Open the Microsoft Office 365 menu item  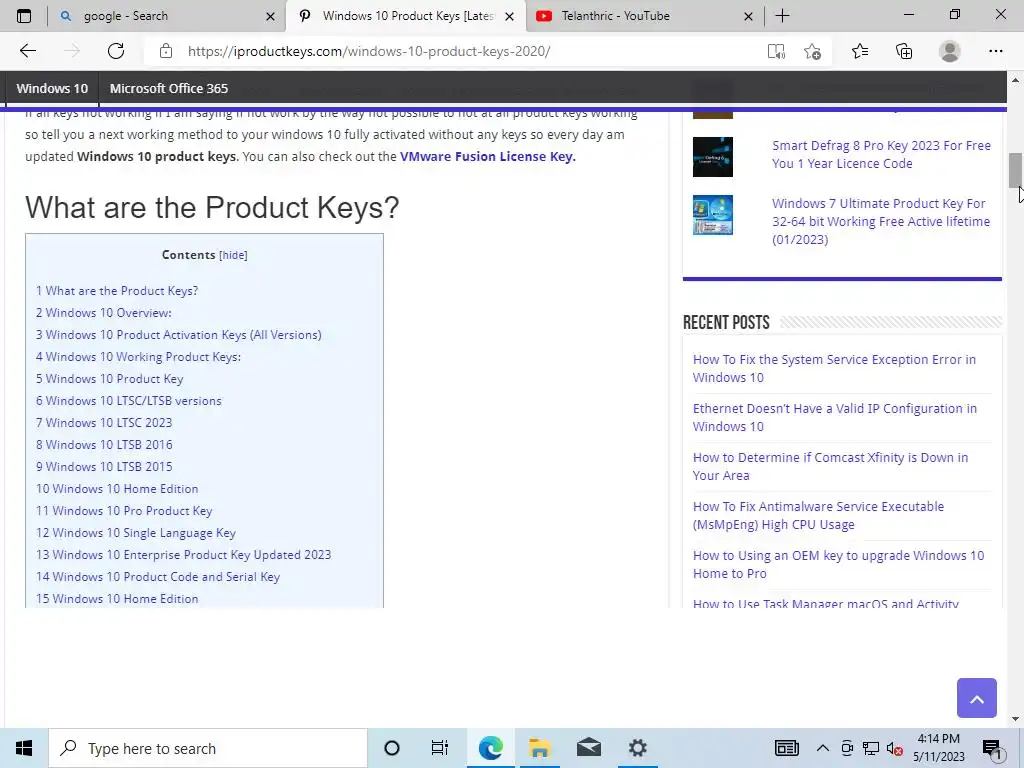pos(168,88)
